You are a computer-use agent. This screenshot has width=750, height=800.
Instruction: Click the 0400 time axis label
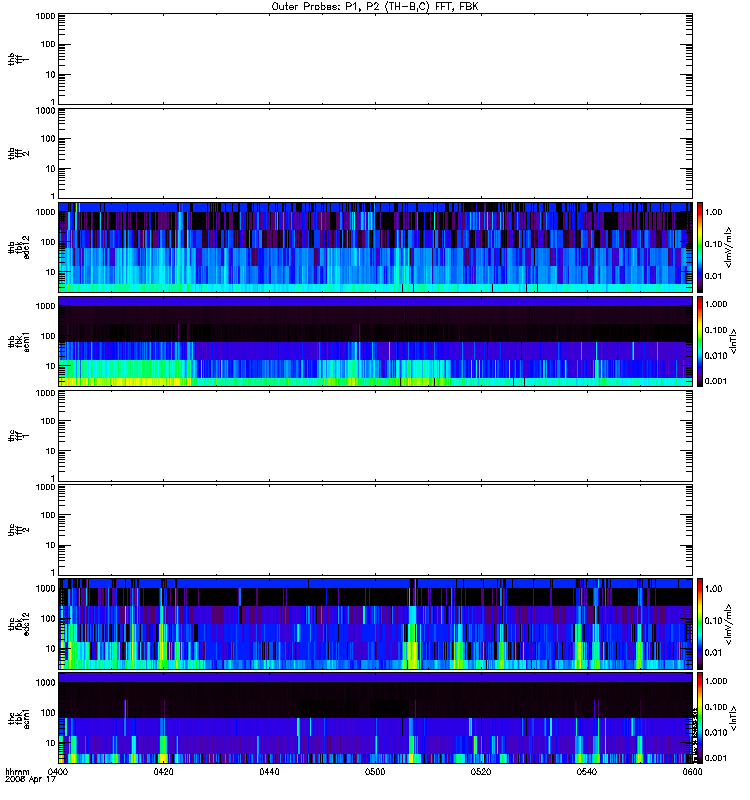pos(57,771)
